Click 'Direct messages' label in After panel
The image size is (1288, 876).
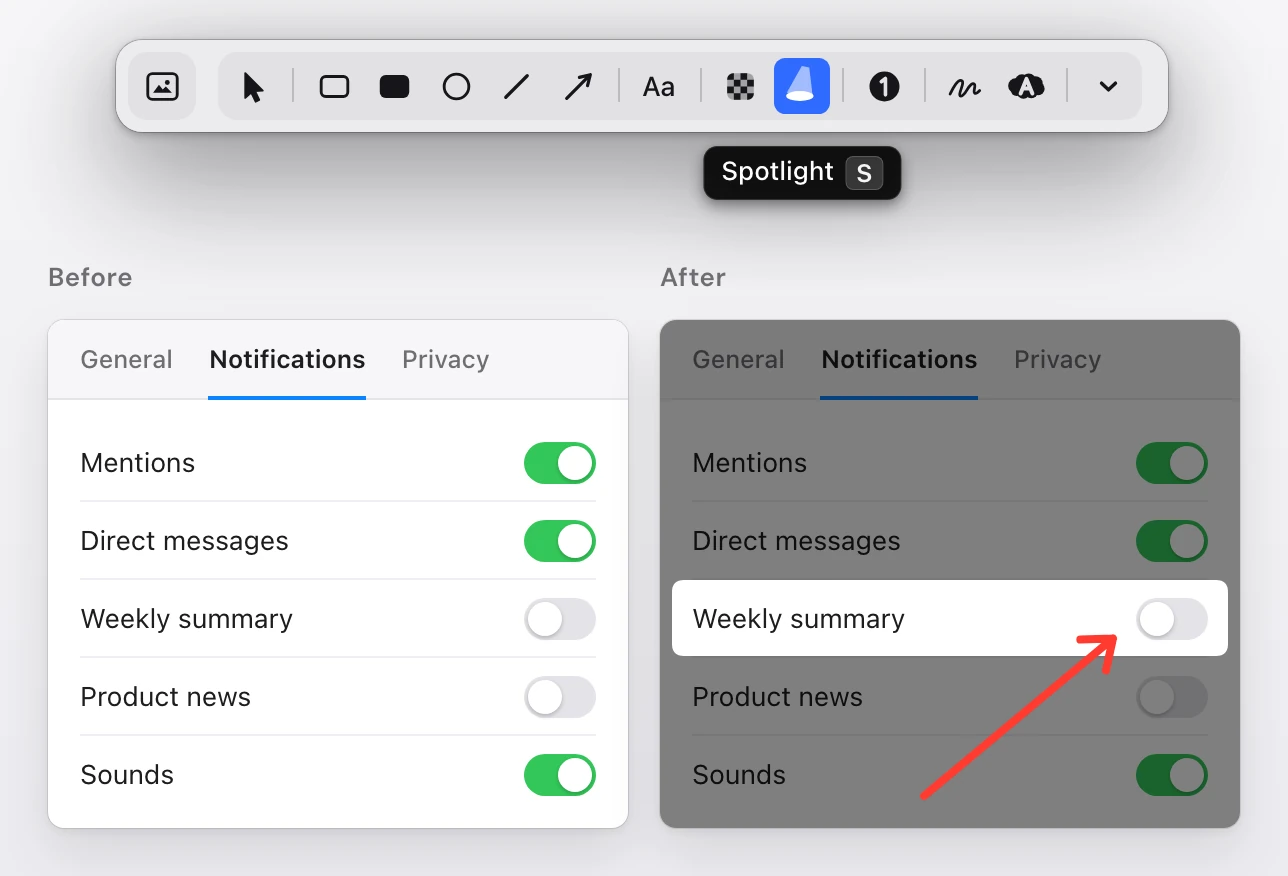pos(796,541)
